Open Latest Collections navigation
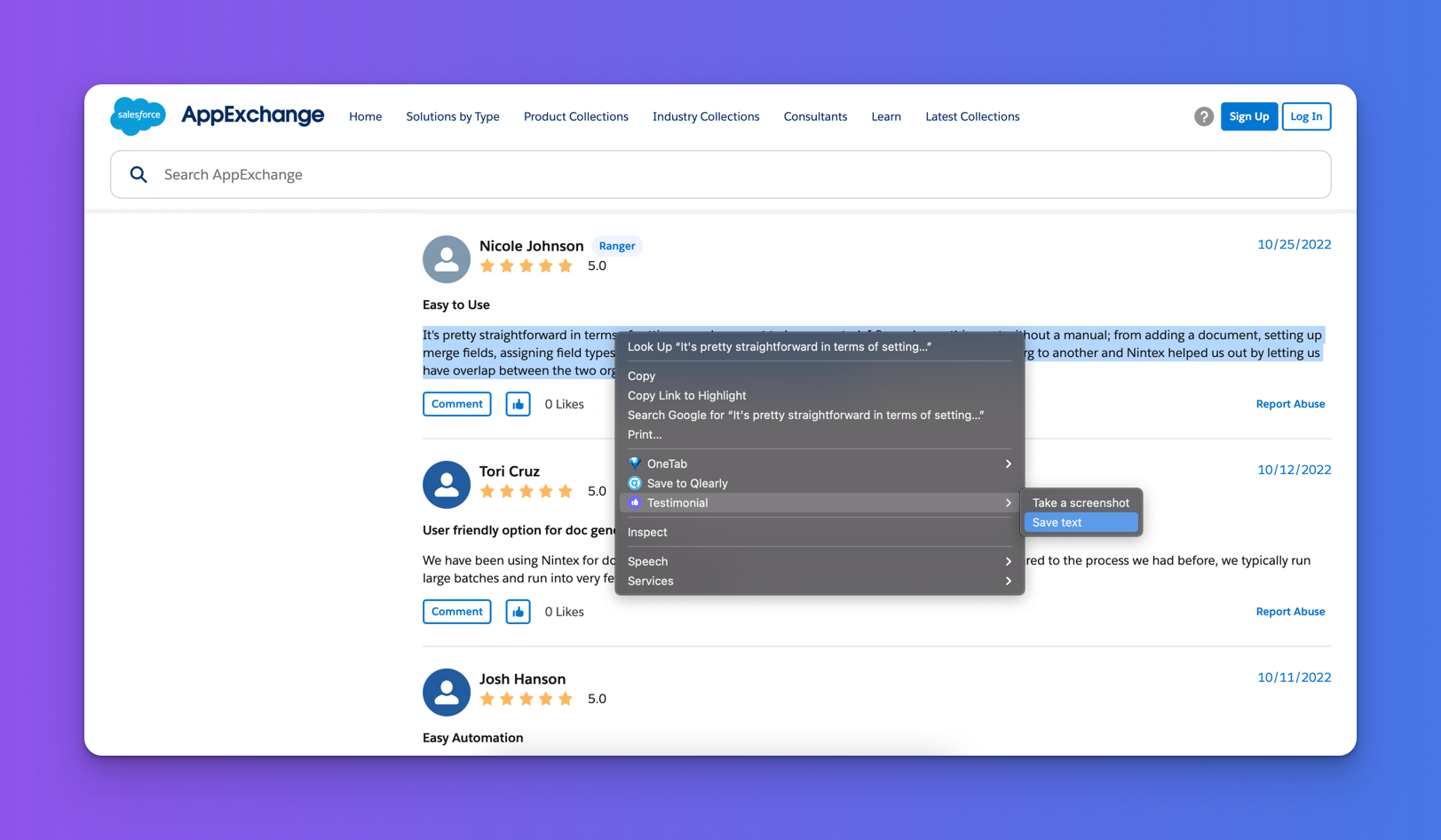 pos(972,116)
